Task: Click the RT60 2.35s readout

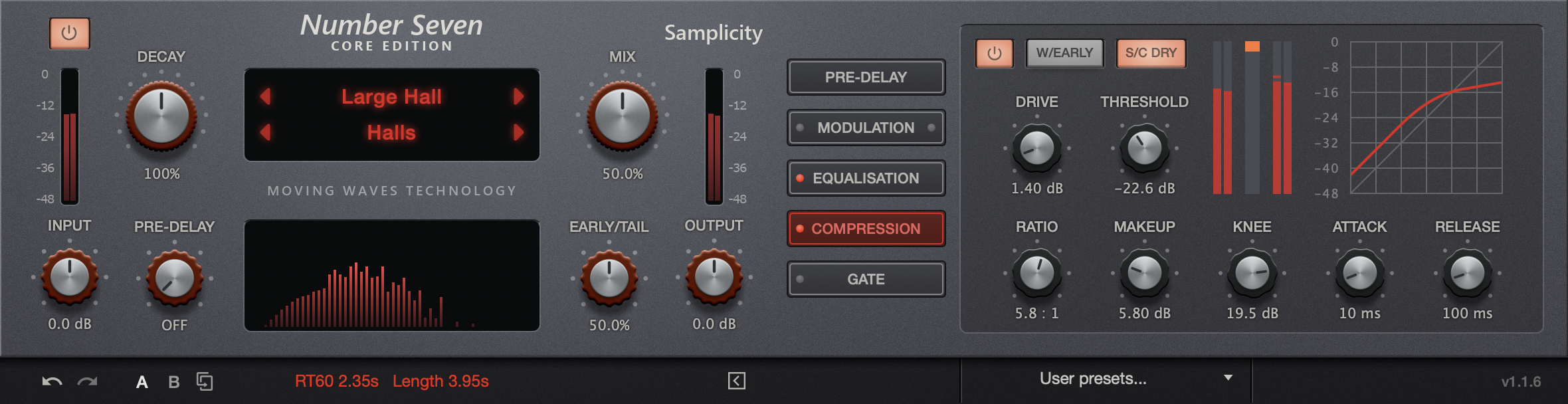Action: (337, 381)
